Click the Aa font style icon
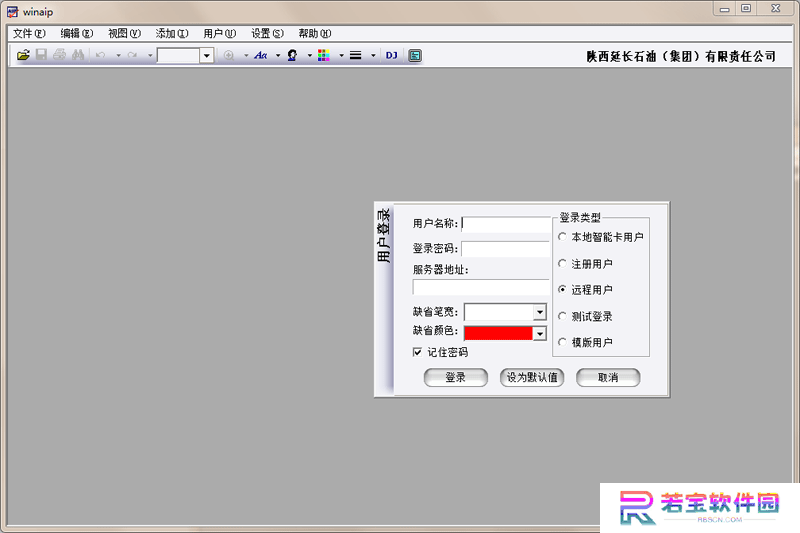The image size is (800, 533). [261, 55]
